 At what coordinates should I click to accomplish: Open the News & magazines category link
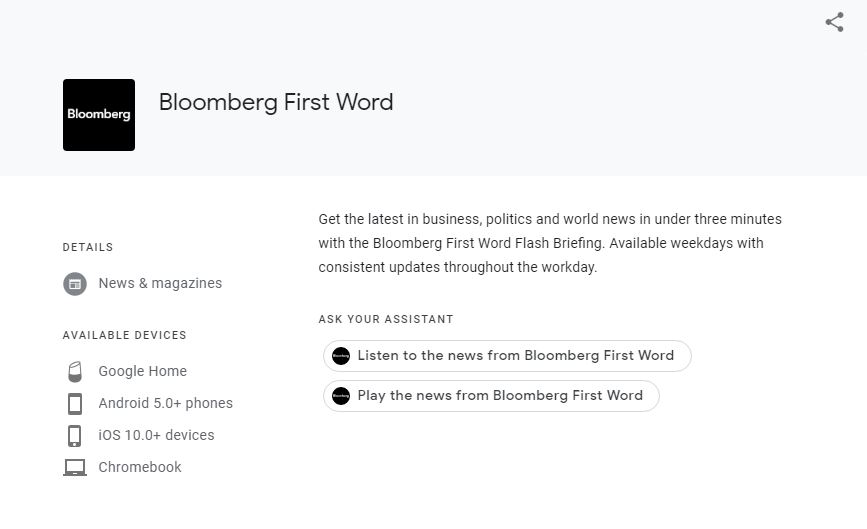160,283
